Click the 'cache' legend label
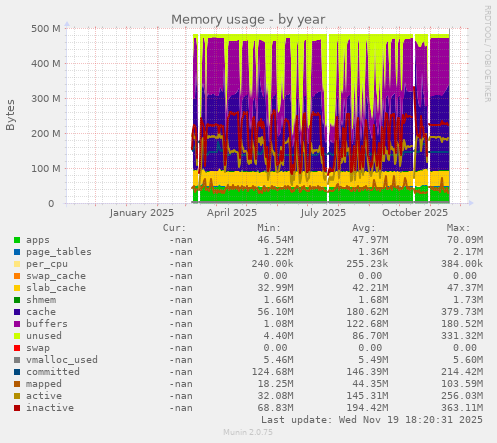 coord(41,312)
